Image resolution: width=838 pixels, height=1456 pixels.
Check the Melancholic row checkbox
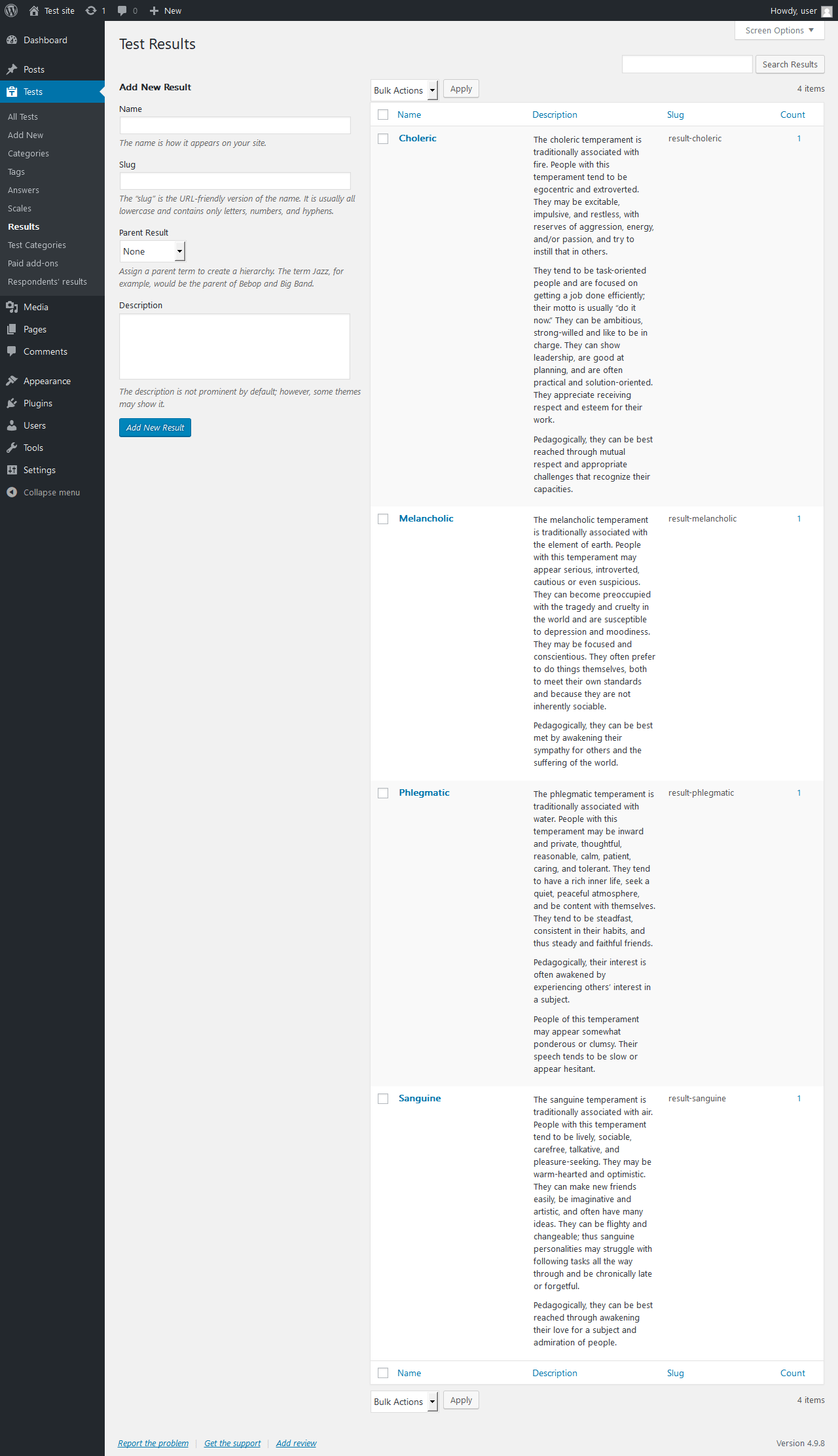383,519
